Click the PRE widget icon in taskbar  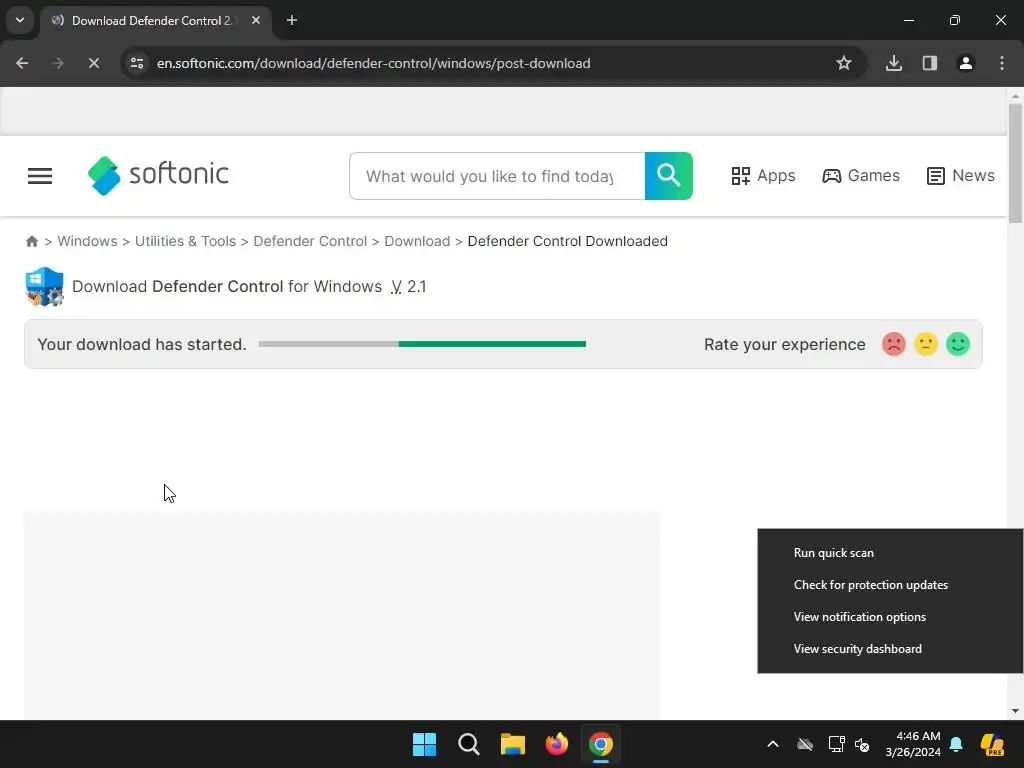coord(993,744)
